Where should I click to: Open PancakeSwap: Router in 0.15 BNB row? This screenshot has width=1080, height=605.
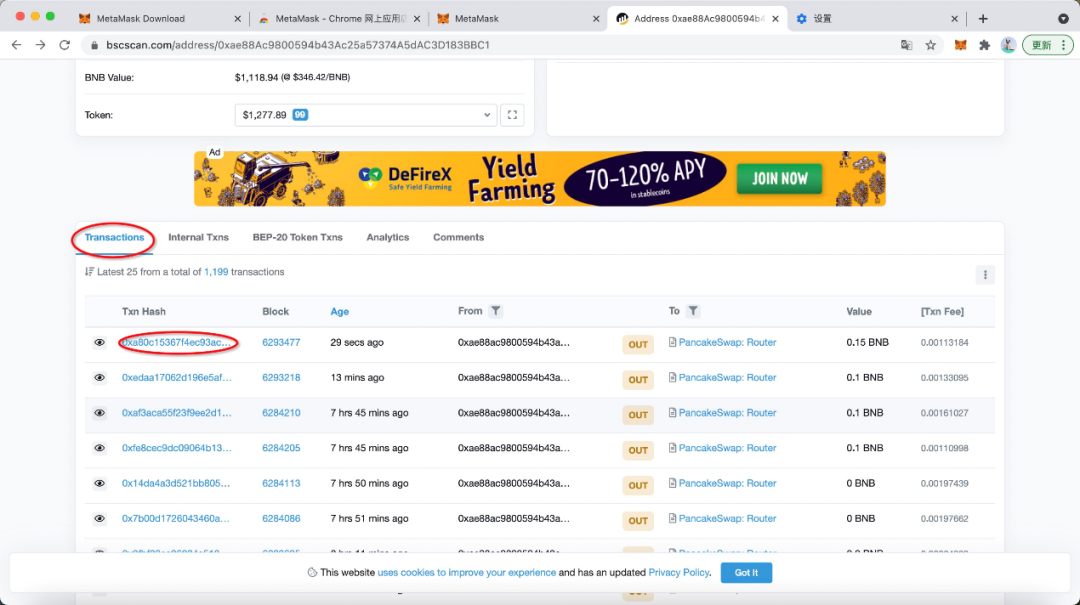click(x=727, y=342)
